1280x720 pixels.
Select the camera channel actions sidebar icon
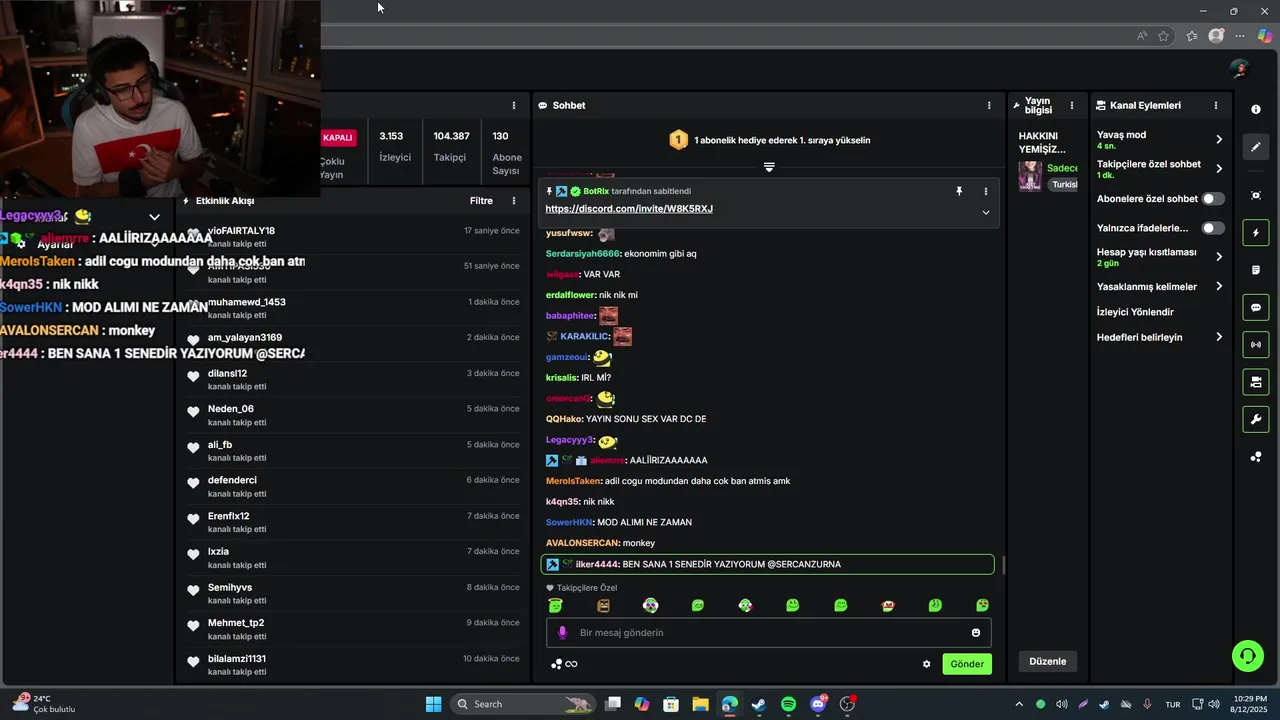coord(1256,382)
